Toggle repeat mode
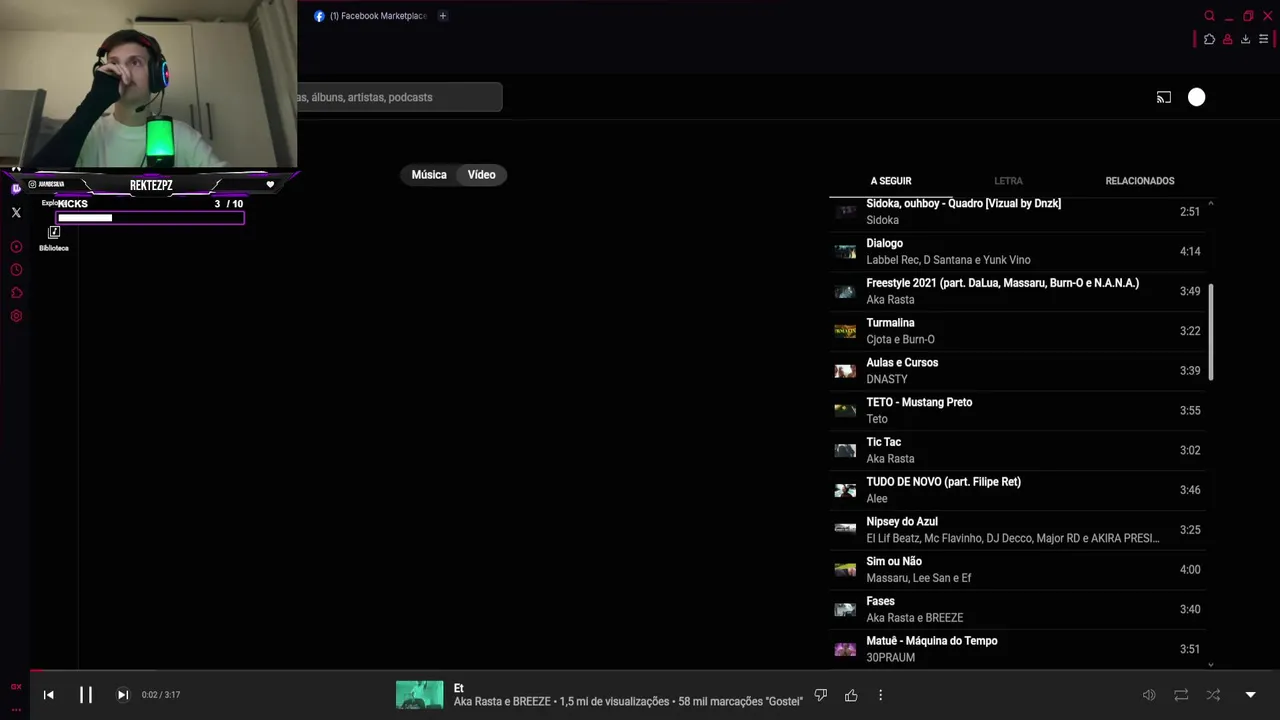Screen dimensions: 1280x720 1181,695
